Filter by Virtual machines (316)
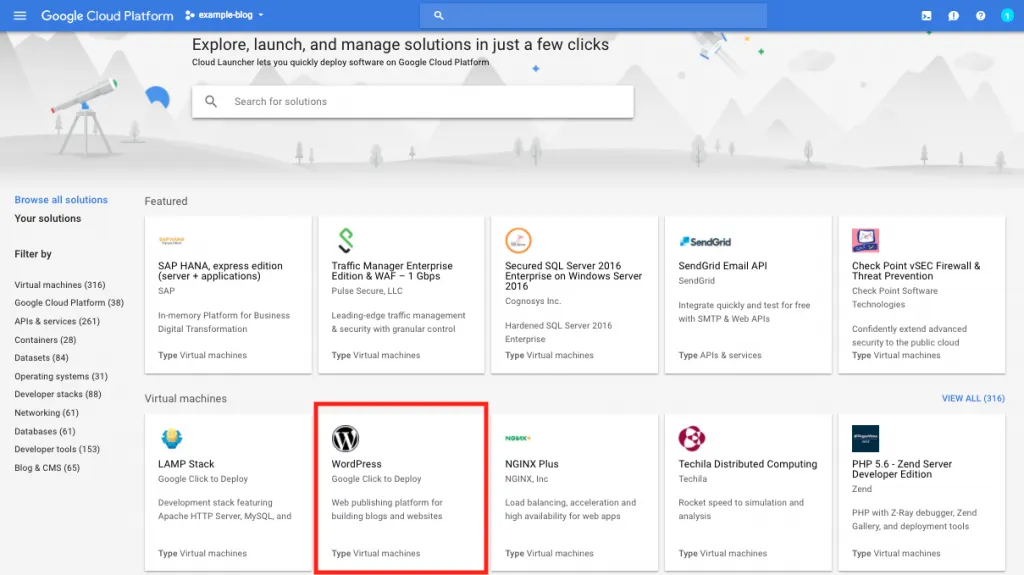The width and height of the screenshot is (1024, 575). tap(59, 285)
